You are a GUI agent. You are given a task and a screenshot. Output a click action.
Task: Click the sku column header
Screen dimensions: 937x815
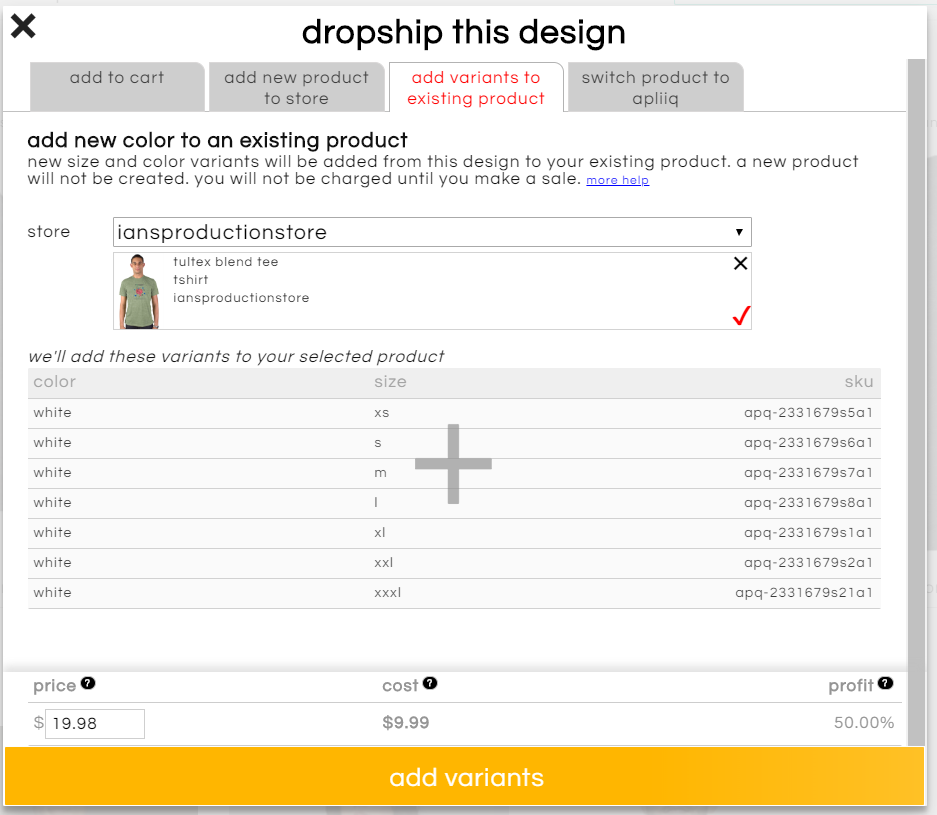point(860,382)
